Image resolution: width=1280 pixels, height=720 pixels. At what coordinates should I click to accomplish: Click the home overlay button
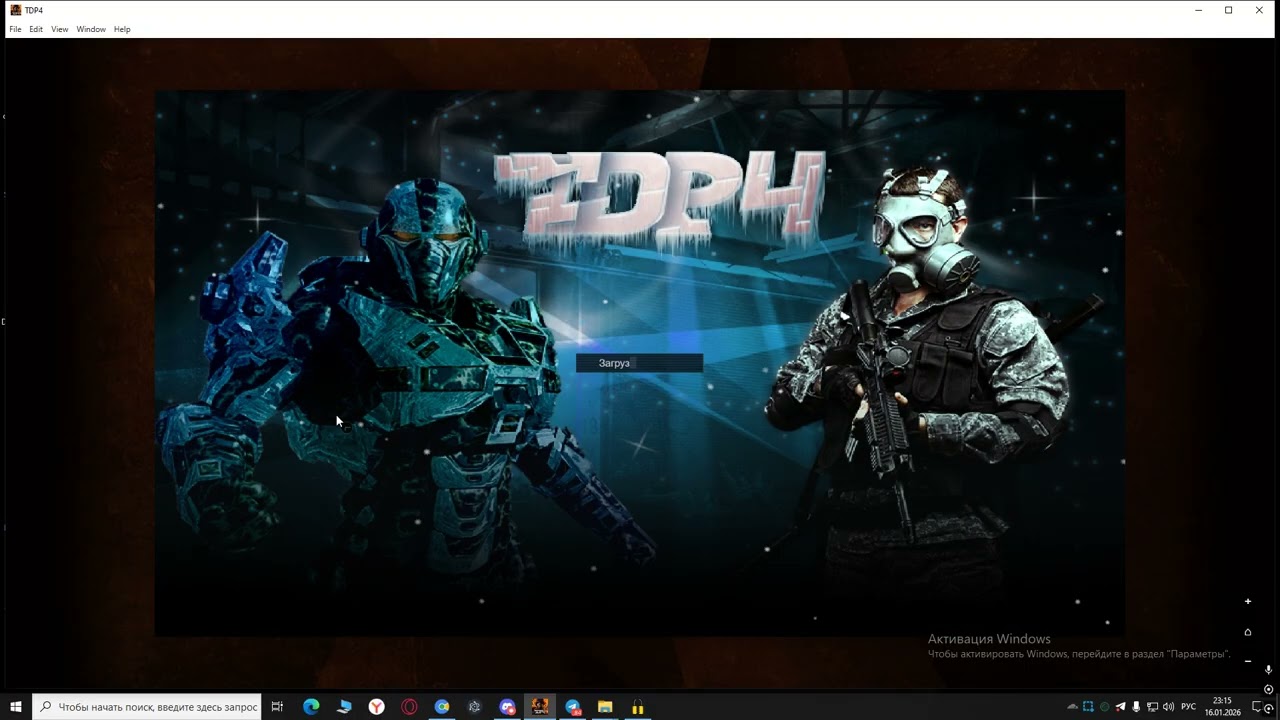tap(1248, 631)
